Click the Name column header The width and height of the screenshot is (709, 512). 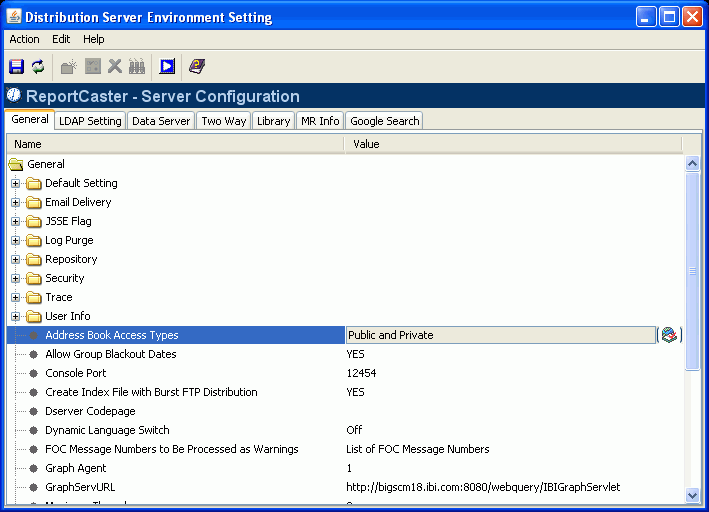(x=176, y=144)
